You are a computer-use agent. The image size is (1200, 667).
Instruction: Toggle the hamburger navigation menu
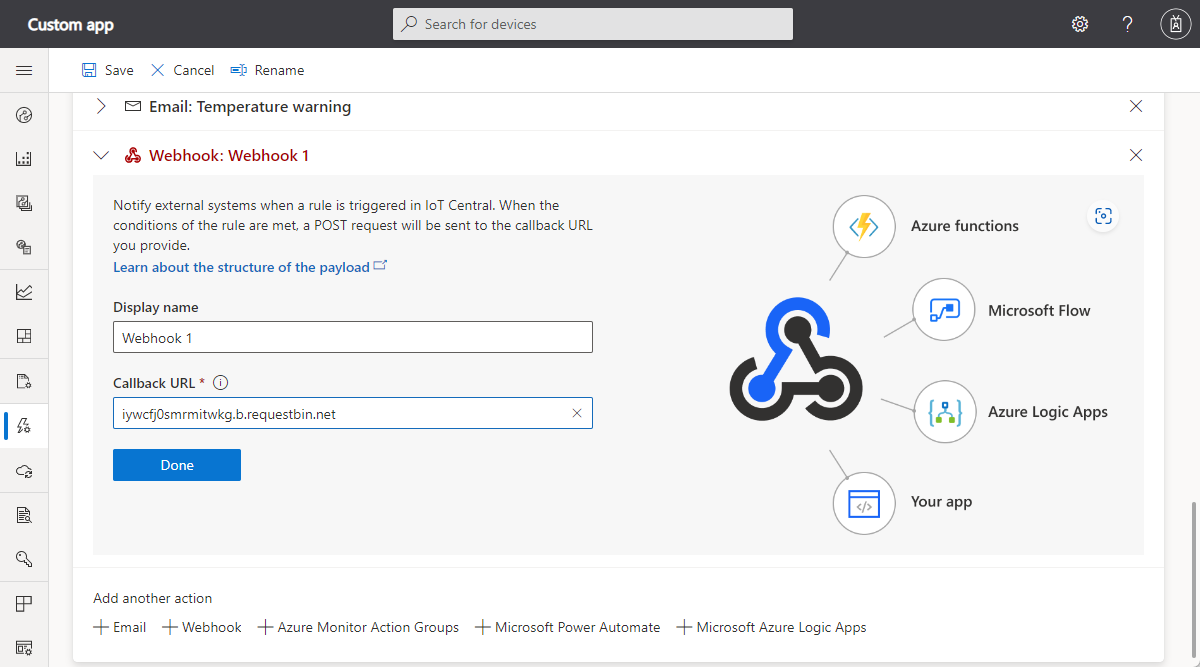point(24,70)
